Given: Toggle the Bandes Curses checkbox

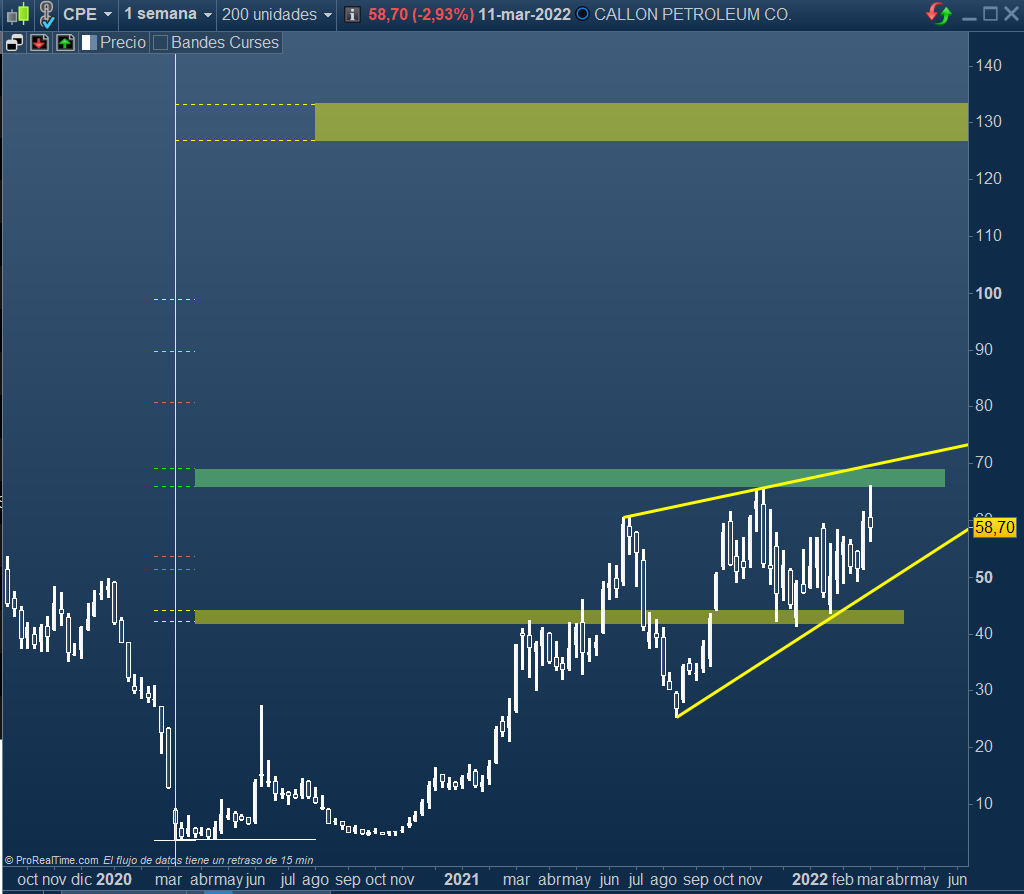Looking at the screenshot, I should tap(160, 43).
